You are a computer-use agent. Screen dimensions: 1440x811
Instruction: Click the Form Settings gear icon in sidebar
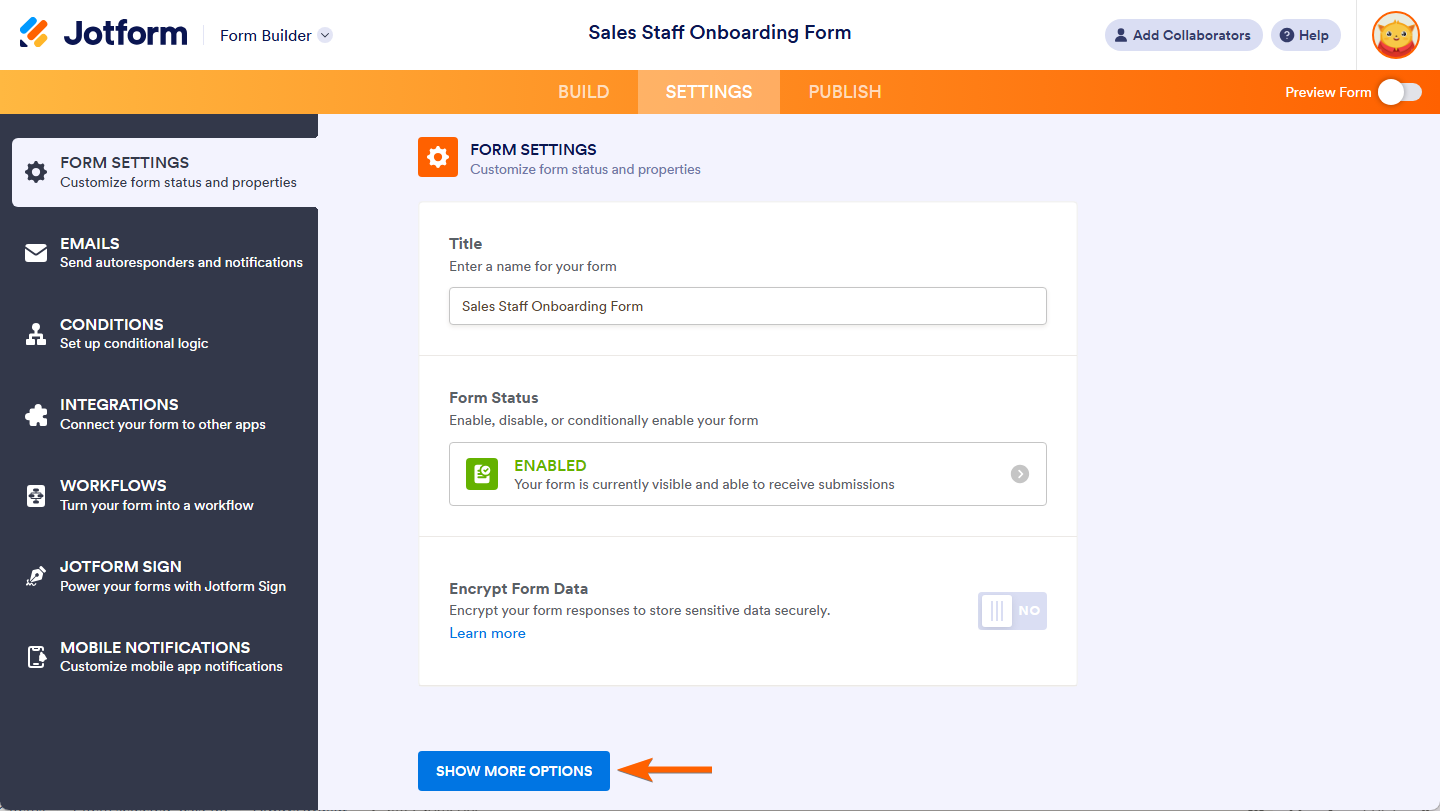pyautogui.click(x=36, y=172)
